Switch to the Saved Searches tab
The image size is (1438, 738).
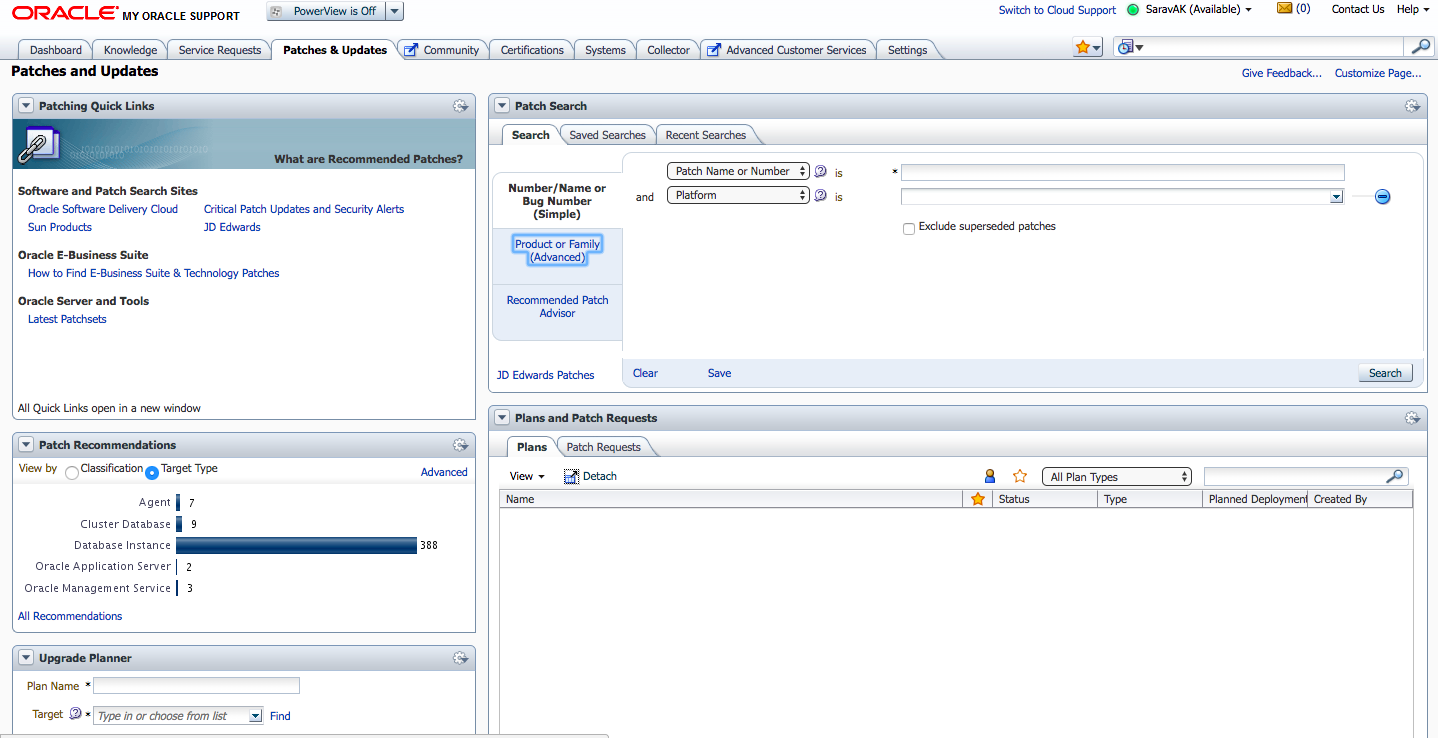point(607,134)
